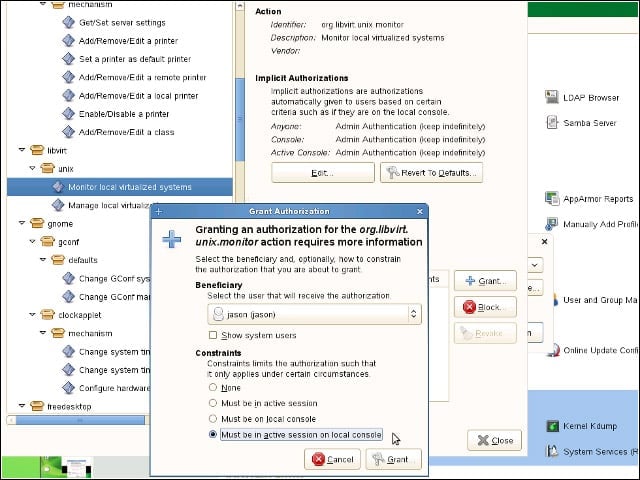Click the green panel button at bottom left
The height and width of the screenshot is (480, 640).
(20, 468)
